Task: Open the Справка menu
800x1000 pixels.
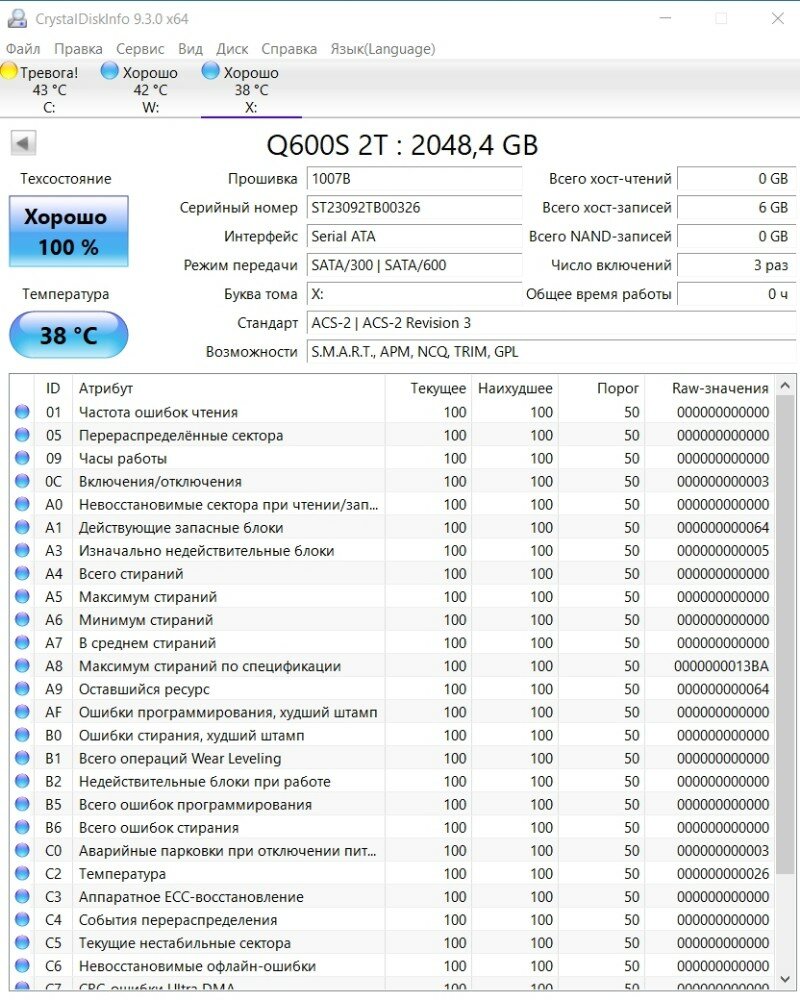Action: point(289,49)
